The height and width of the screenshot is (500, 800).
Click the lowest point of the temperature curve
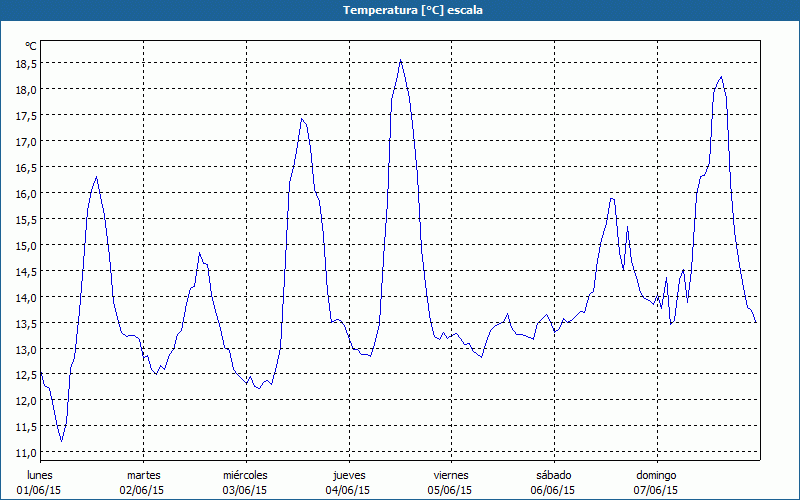(x=62, y=440)
